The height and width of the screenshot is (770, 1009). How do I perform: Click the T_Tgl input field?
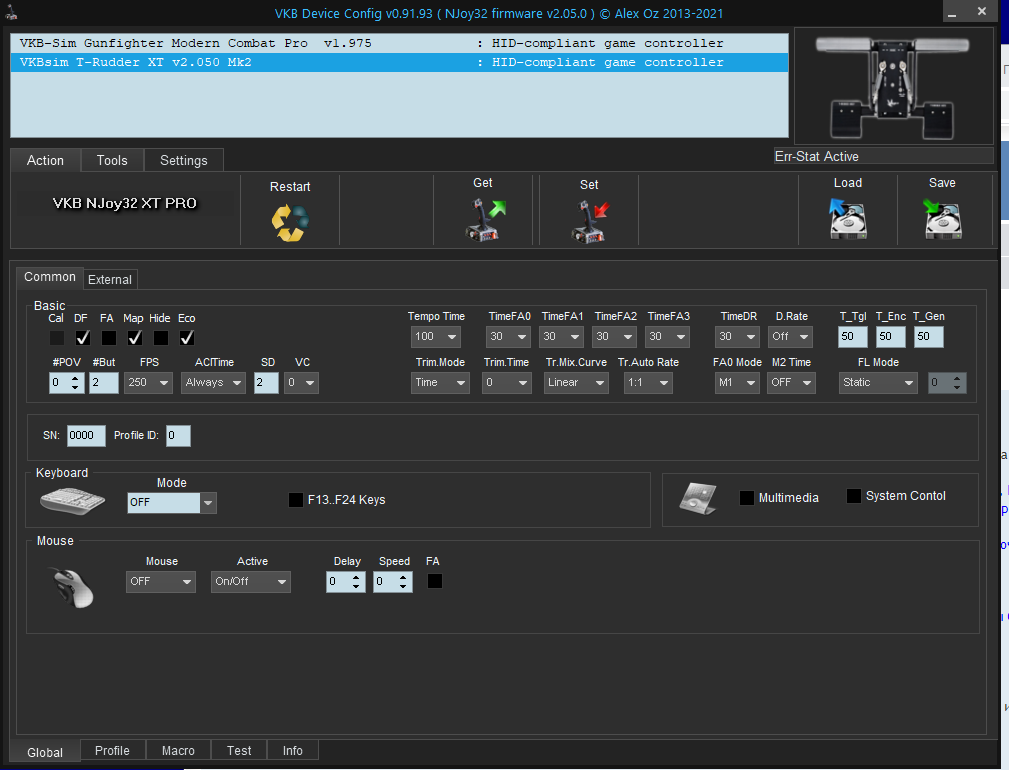853,336
